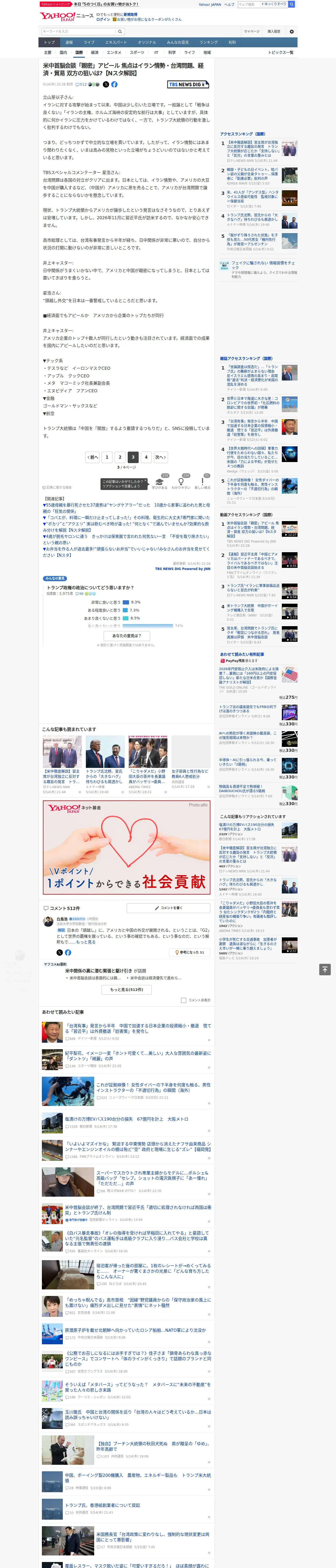
Task: Share expert comment on Facebook
Action: pyautogui.click(x=68, y=953)
